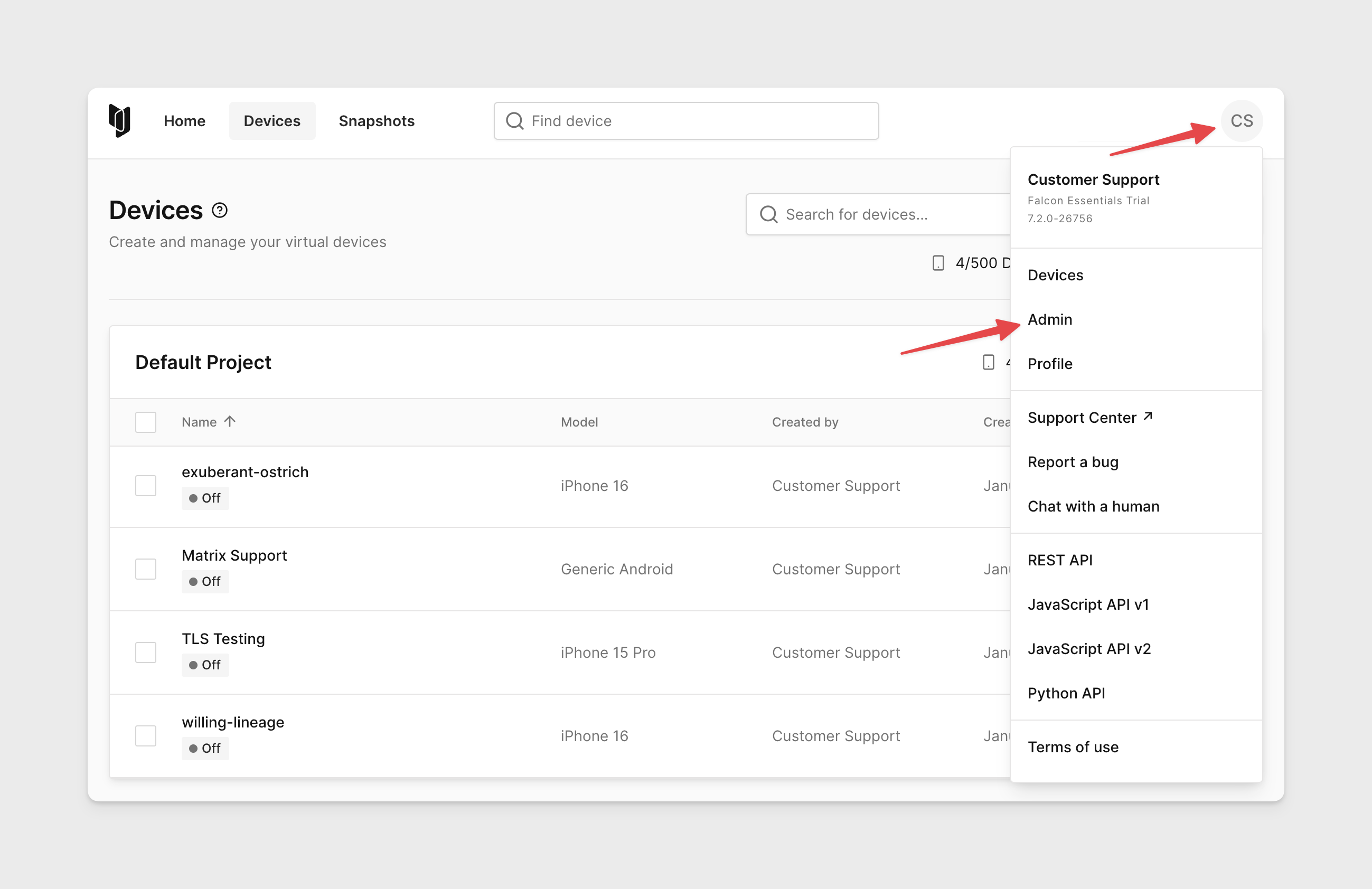Click the magnifier icon in Search for devices
Screen dimensions: 1372x889
coord(768,214)
